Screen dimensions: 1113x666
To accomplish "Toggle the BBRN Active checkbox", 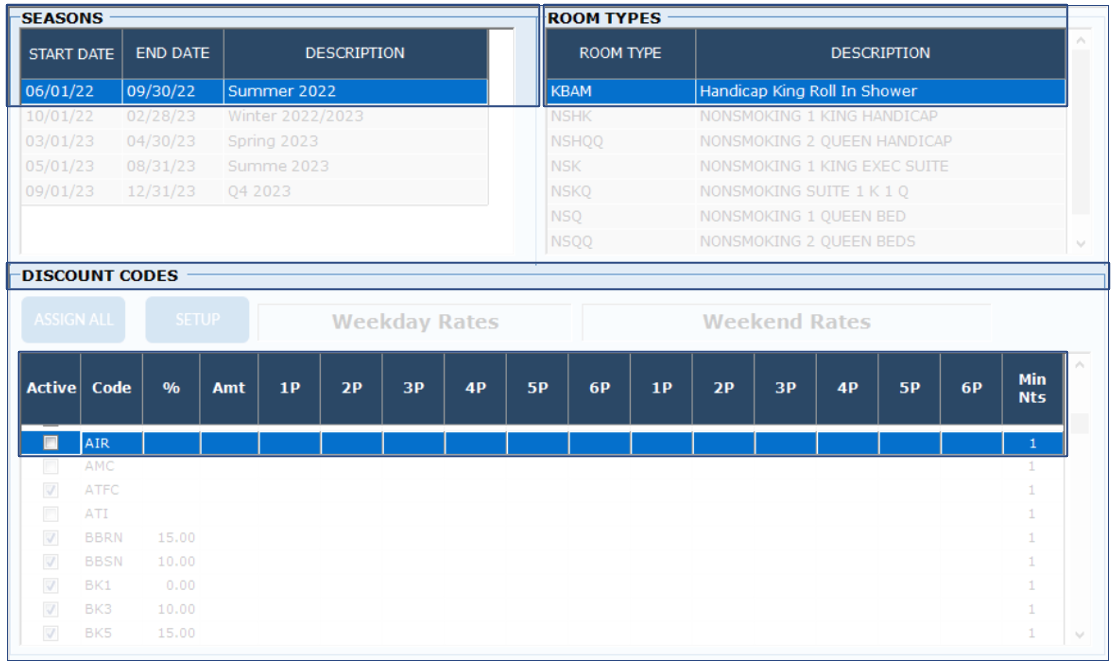I will (x=50, y=538).
